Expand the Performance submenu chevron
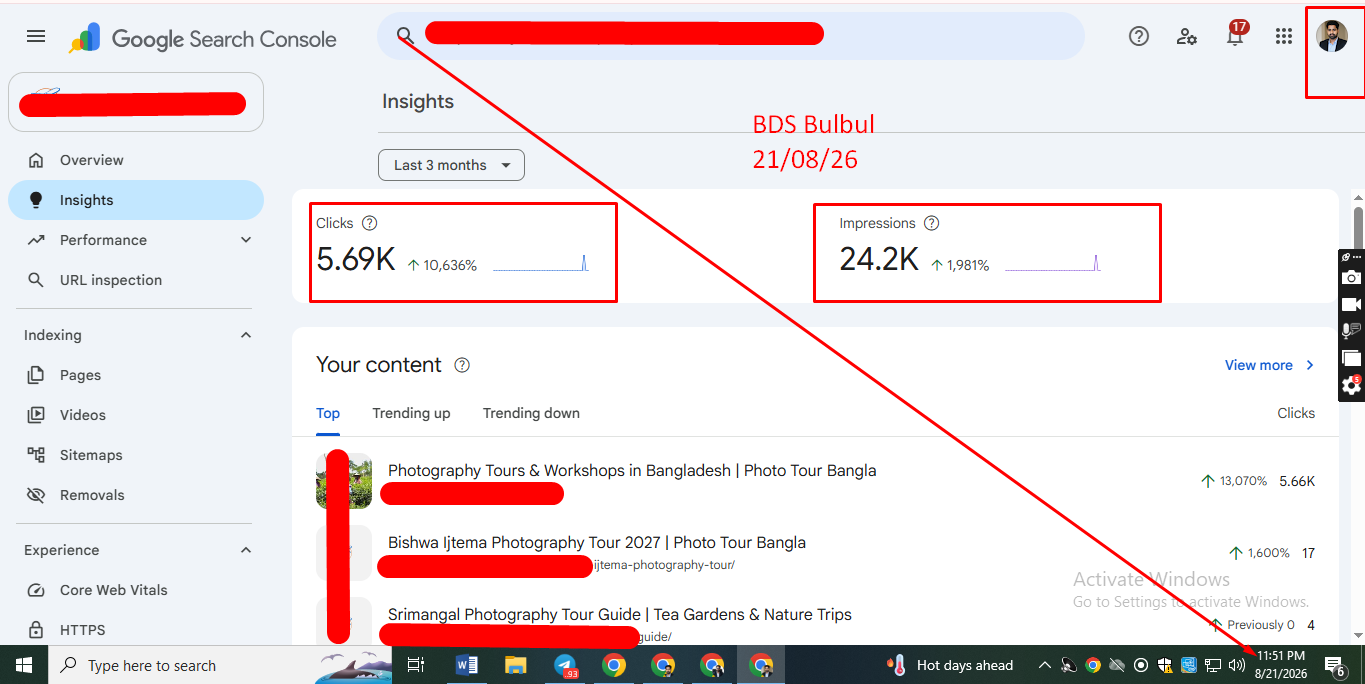 point(246,240)
